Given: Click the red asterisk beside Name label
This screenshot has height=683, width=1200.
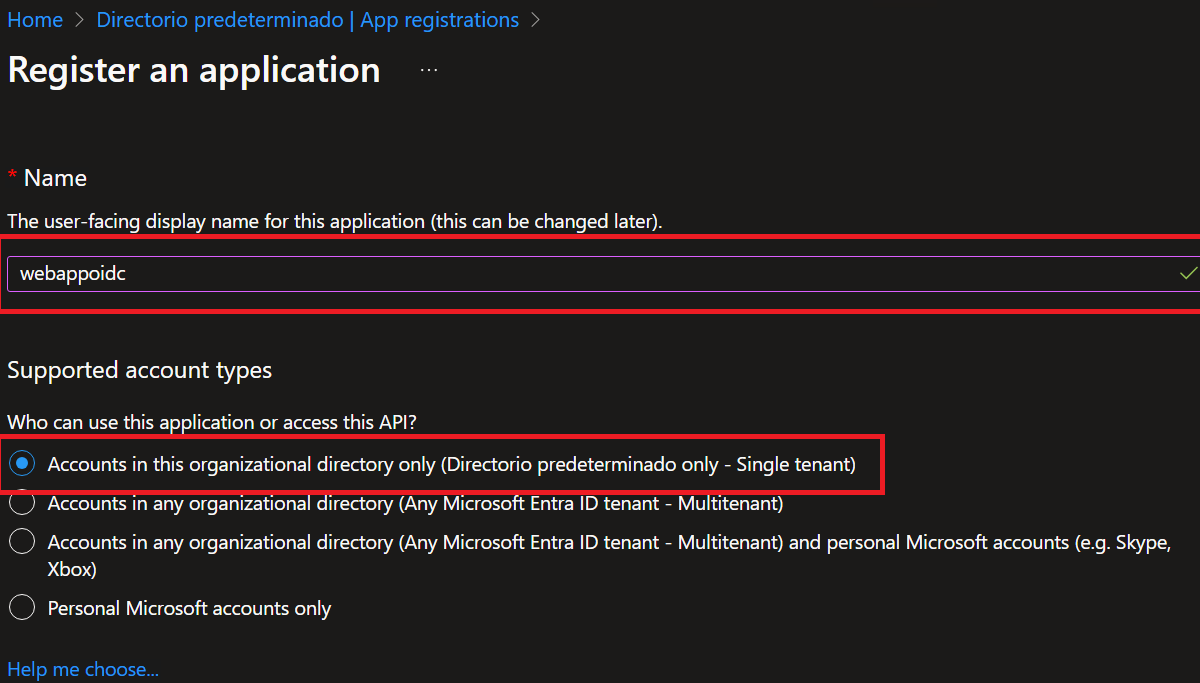Looking at the screenshot, I should click(12, 177).
